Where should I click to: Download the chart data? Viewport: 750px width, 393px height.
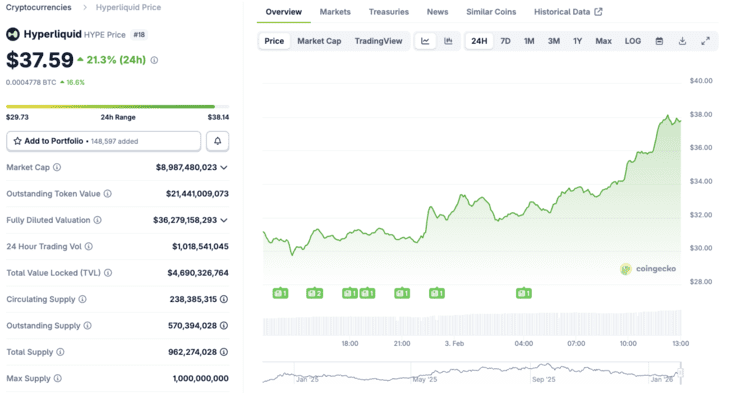pyautogui.click(x=682, y=41)
